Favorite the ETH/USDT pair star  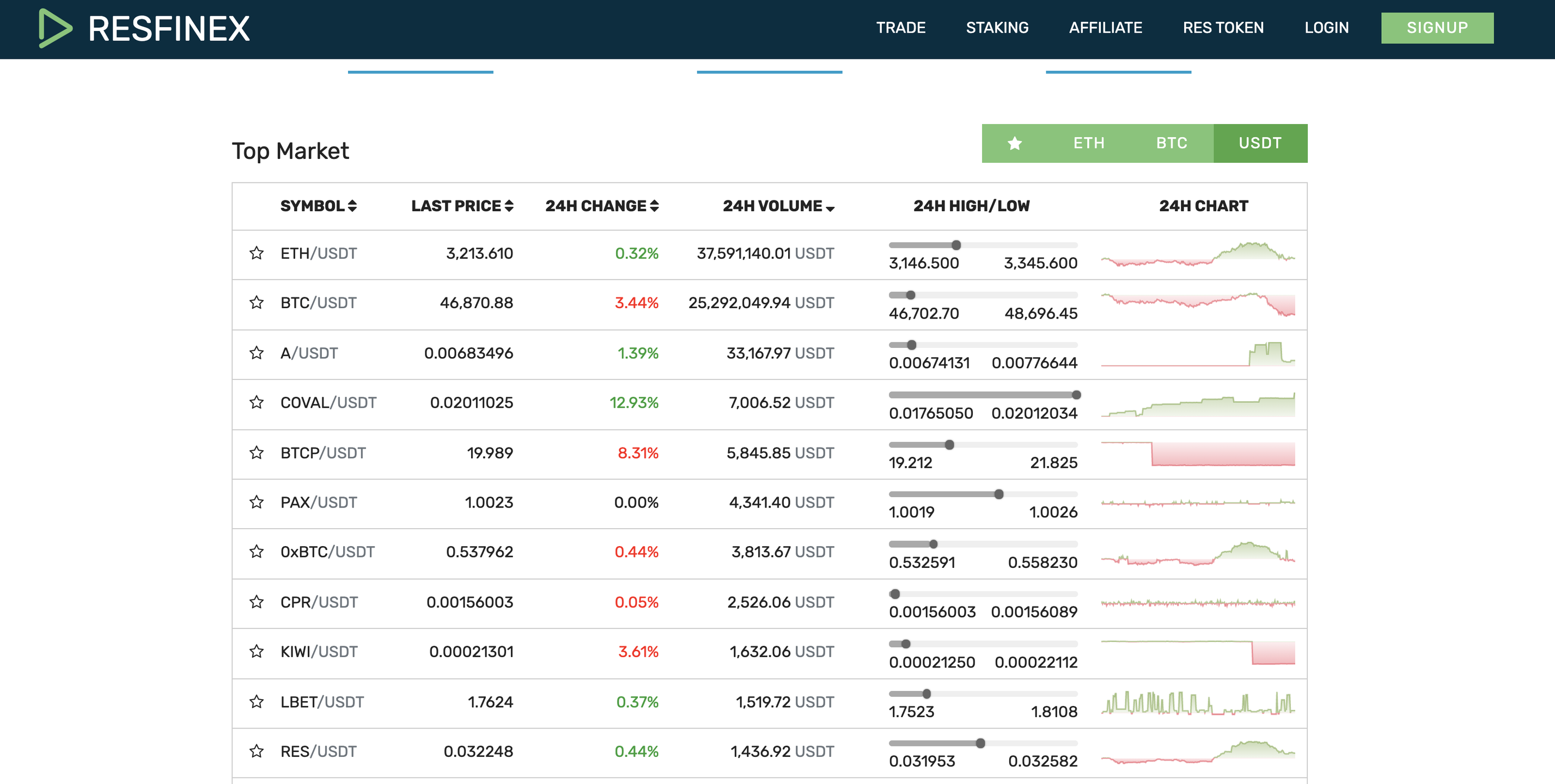(x=257, y=253)
